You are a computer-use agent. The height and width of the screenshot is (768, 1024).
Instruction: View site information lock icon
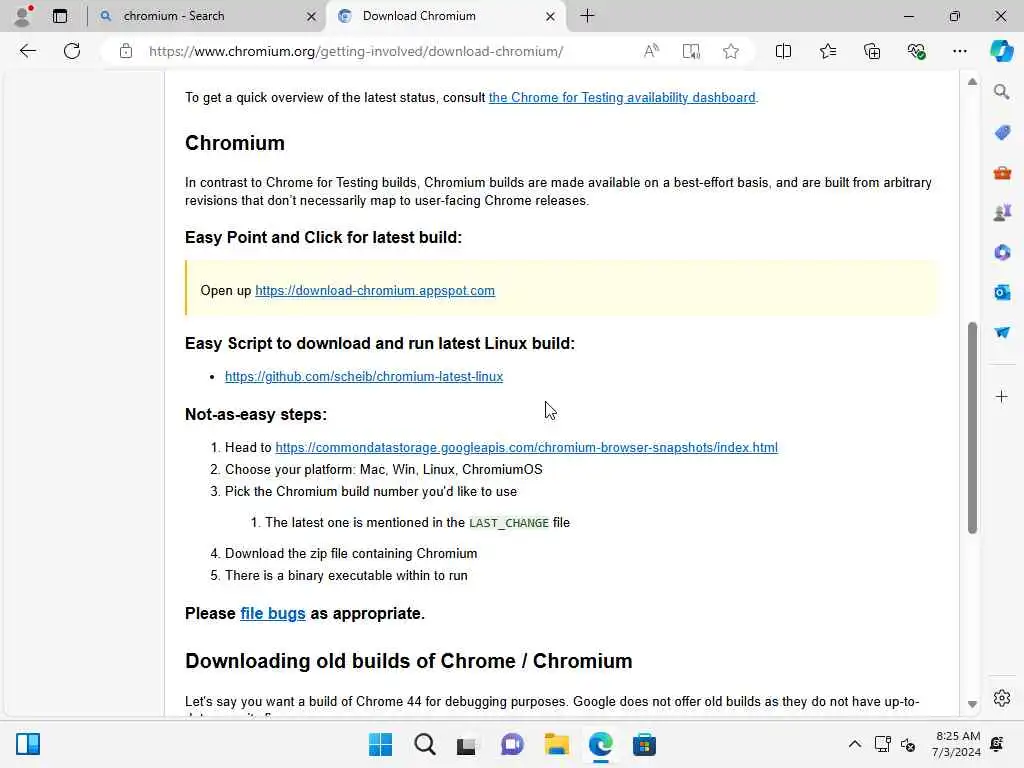(x=126, y=51)
